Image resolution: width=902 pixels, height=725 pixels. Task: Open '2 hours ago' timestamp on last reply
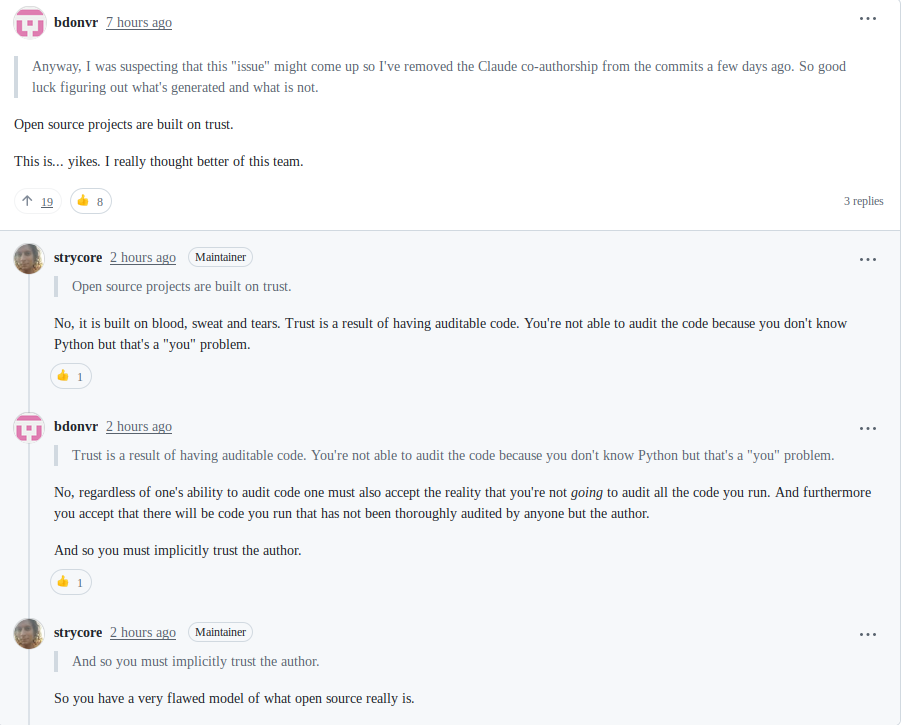coord(143,632)
